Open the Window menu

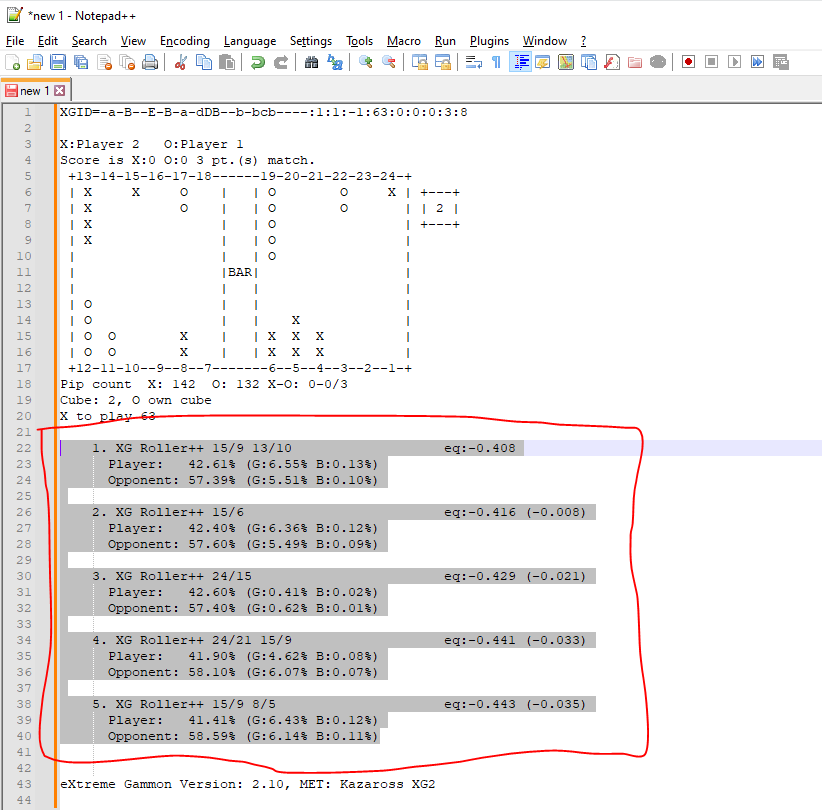tap(545, 41)
